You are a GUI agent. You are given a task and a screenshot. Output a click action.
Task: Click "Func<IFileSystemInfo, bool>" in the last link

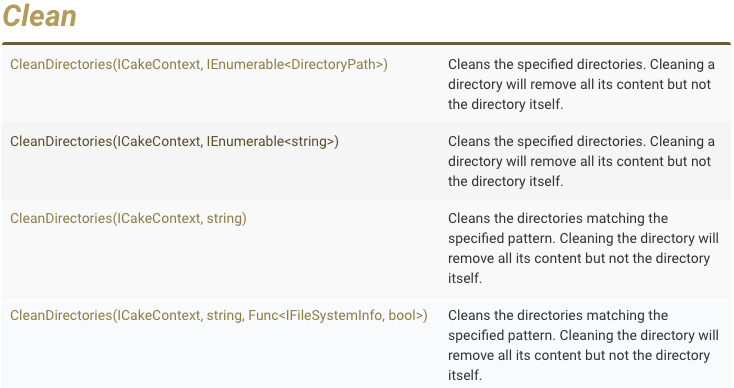click(336, 315)
